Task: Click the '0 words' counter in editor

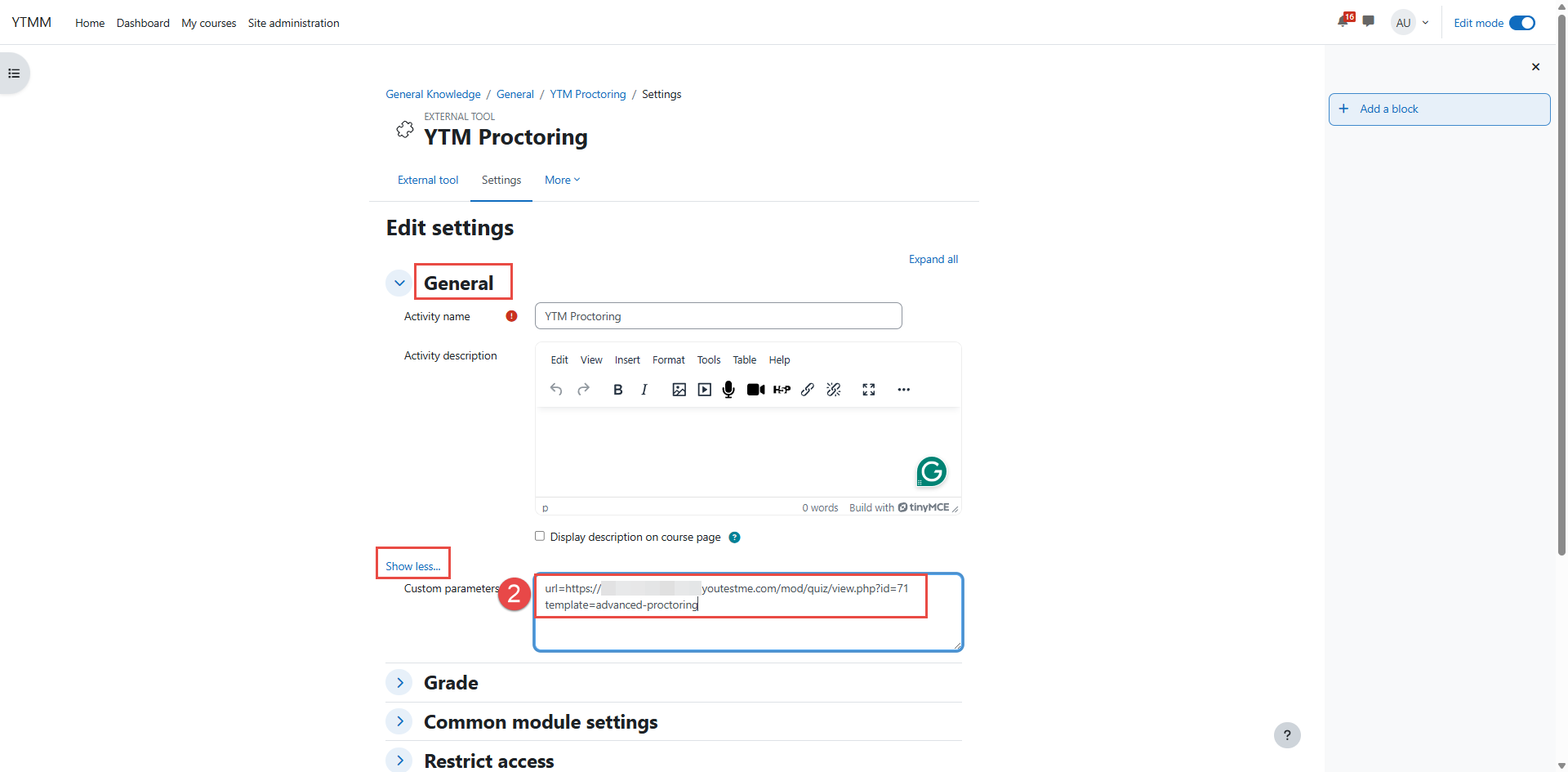Action: coord(820,507)
